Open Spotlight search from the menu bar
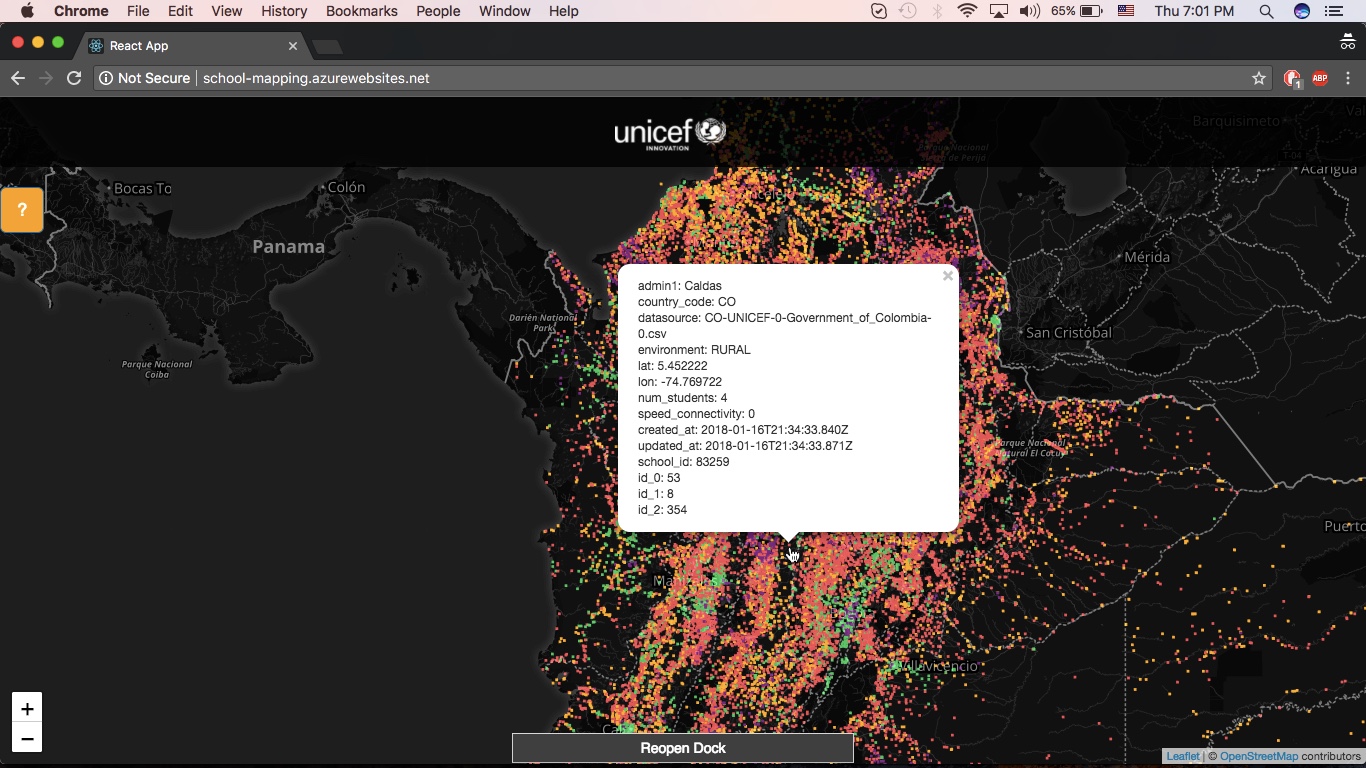The width and height of the screenshot is (1366, 768). point(1266,11)
